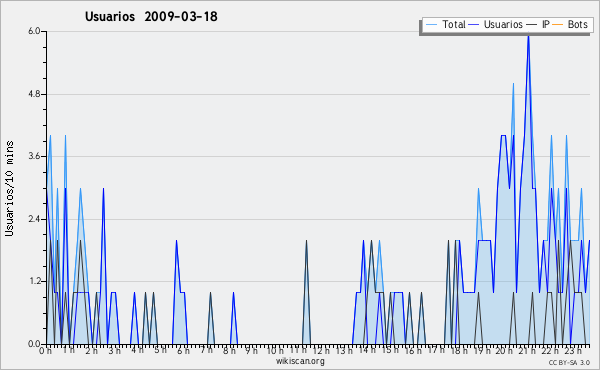This screenshot has width=600, height=370.
Task: Click the 3 h x-axis label
Action: click(x=114, y=350)
